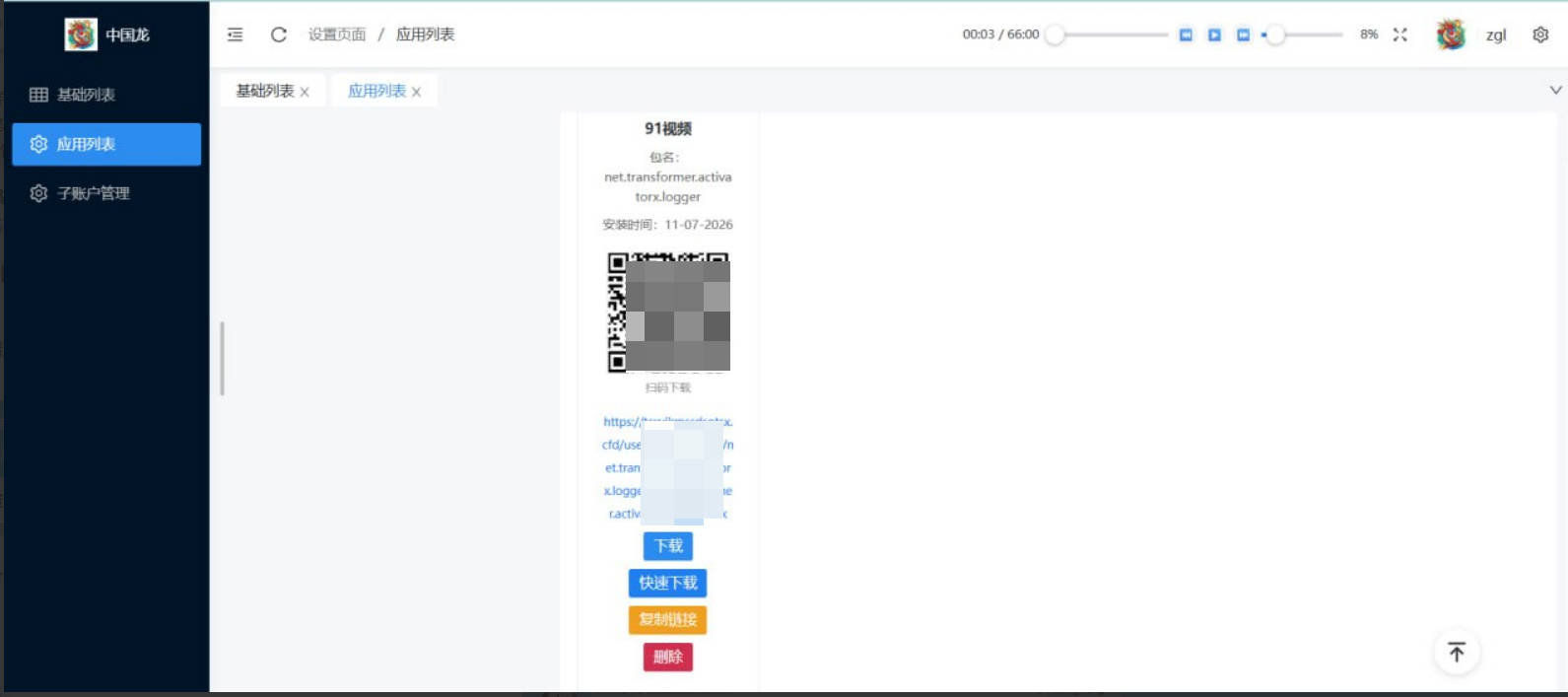Open settings gear icon in top right
Screen dimensions: 1568x697
(x=1540, y=35)
